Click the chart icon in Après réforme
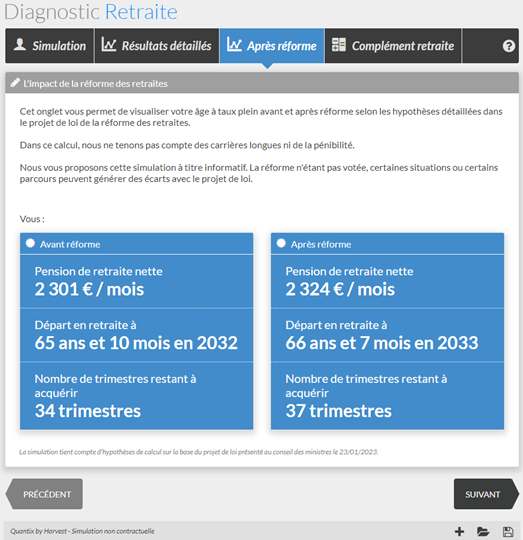 click(x=234, y=45)
